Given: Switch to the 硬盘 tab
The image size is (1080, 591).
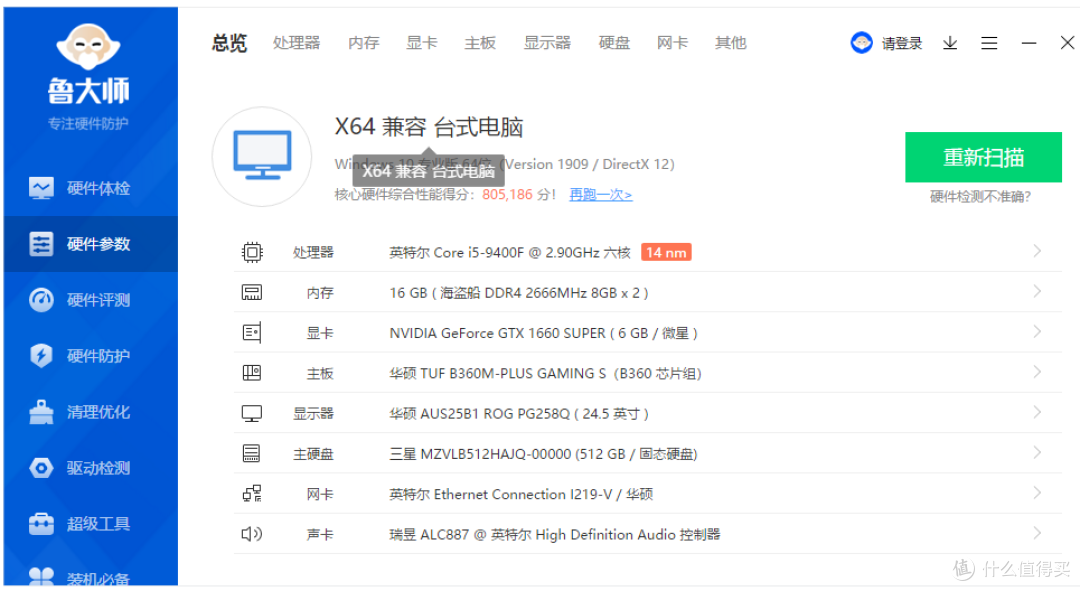Looking at the screenshot, I should [x=614, y=43].
